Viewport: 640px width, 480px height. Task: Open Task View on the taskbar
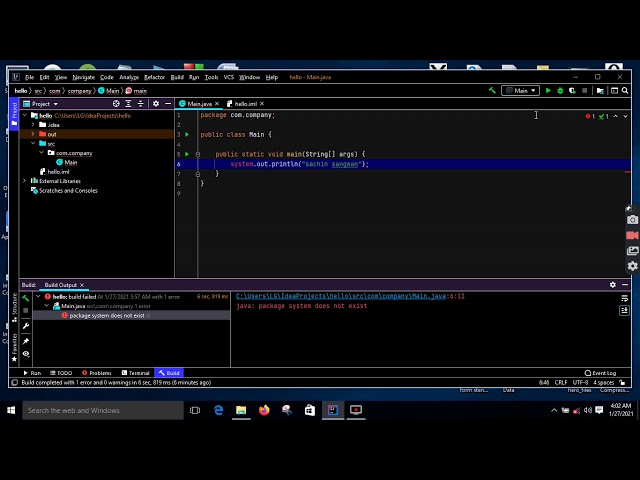coord(195,410)
